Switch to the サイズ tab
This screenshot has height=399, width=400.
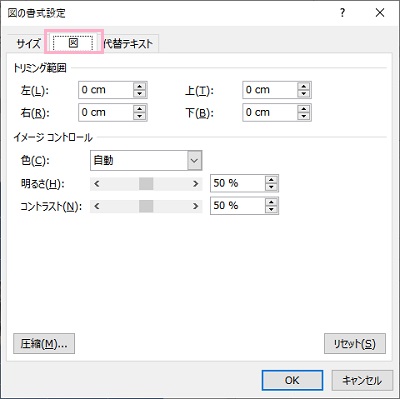coord(28,44)
